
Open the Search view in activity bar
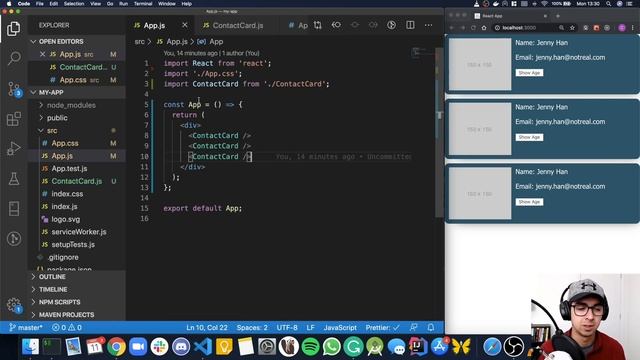pyautogui.click(x=14, y=58)
